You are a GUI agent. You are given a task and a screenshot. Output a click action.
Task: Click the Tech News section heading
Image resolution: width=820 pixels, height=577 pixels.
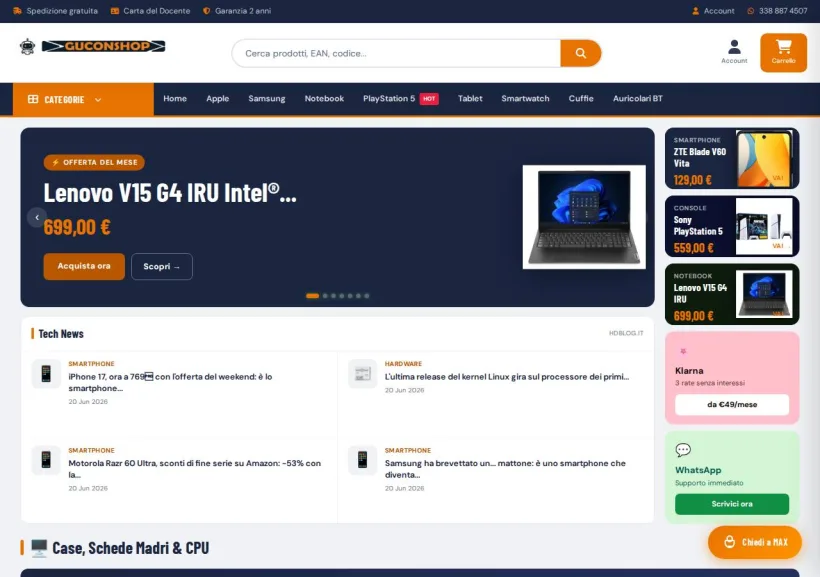pyautogui.click(x=61, y=334)
